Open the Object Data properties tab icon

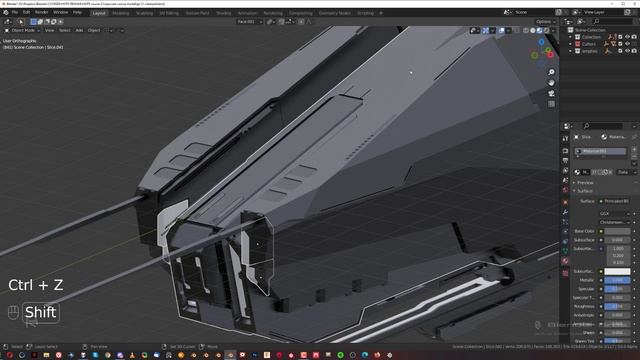565,251
